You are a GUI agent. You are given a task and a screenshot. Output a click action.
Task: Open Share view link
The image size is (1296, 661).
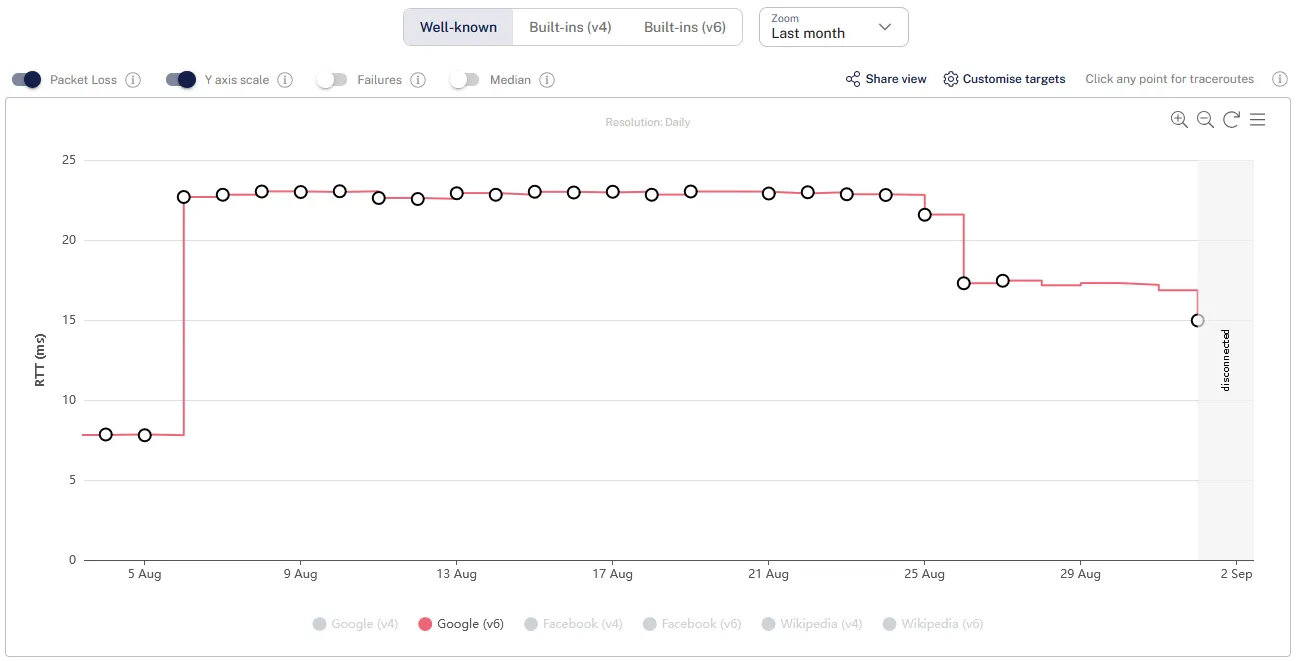click(x=886, y=79)
